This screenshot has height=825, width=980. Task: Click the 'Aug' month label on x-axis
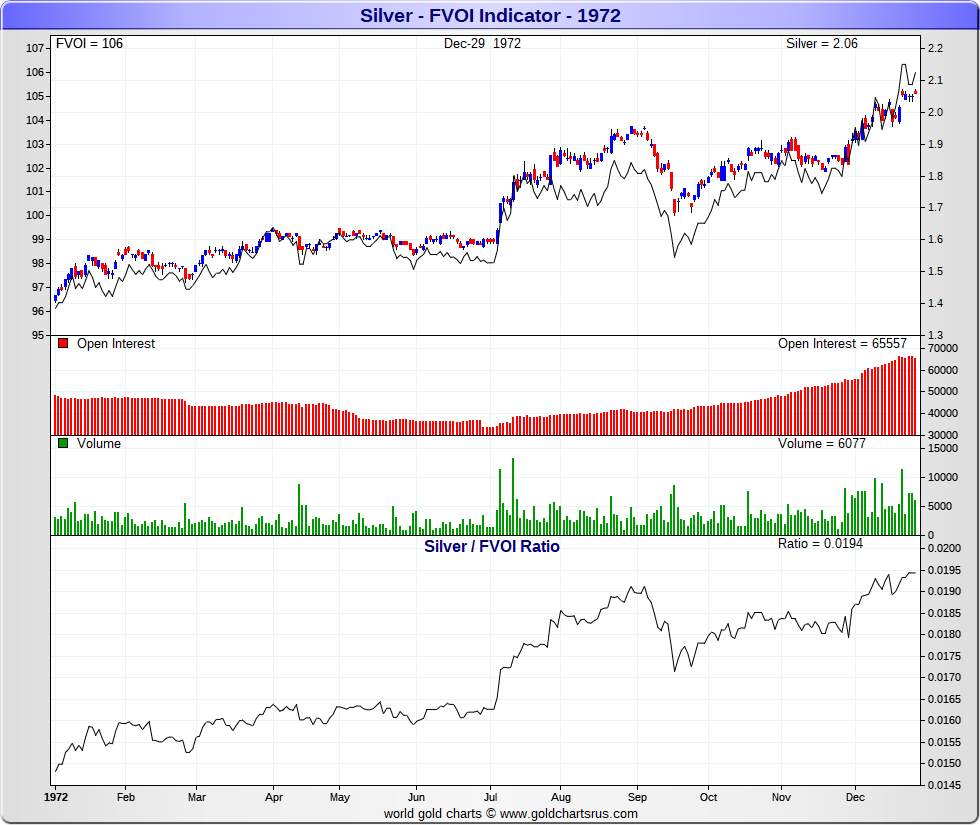561,798
